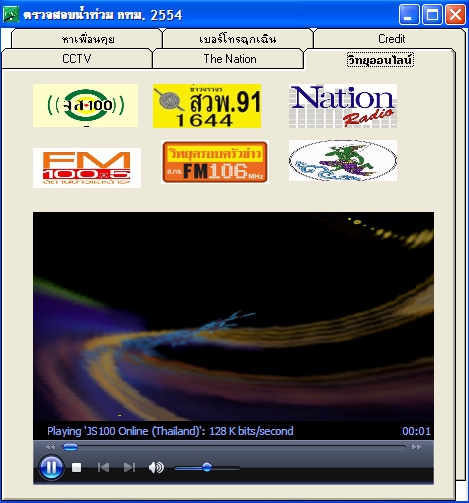Minimize the flood check window
The width and height of the screenshot is (469, 503).
pyautogui.click(x=409, y=15)
